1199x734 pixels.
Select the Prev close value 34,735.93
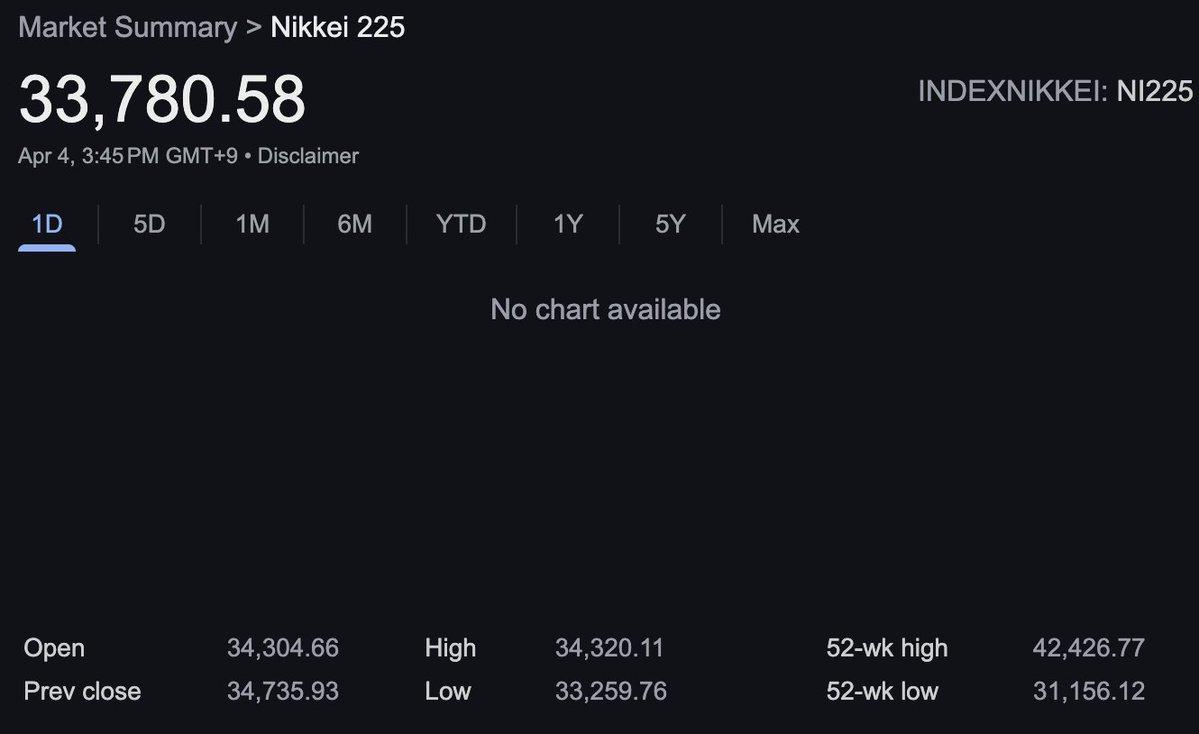point(283,691)
